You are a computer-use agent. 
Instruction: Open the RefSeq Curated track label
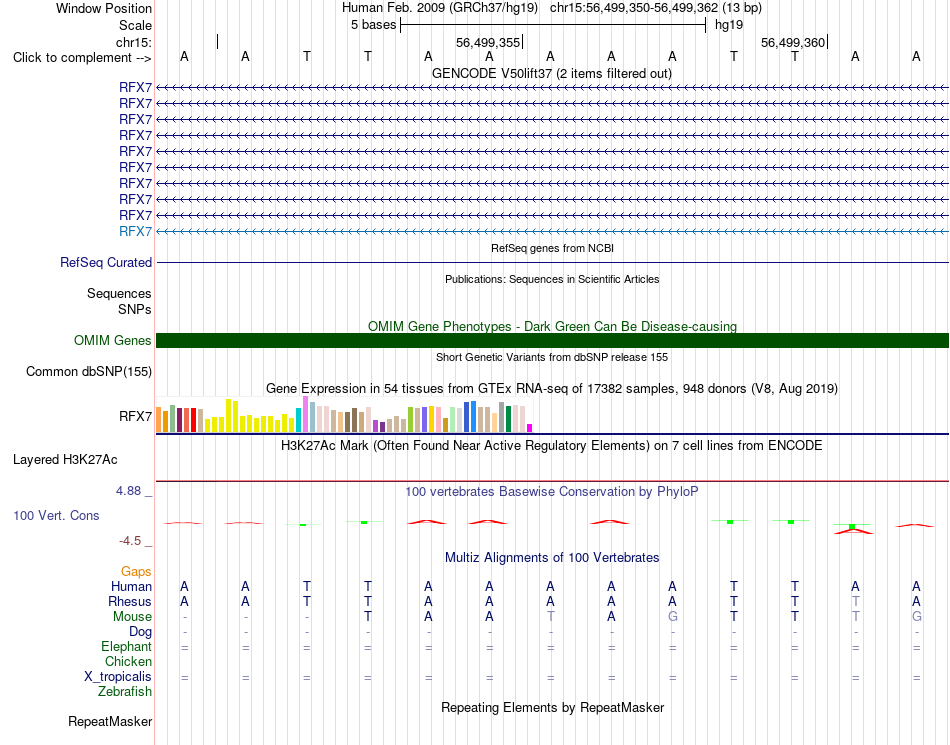click(106, 262)
